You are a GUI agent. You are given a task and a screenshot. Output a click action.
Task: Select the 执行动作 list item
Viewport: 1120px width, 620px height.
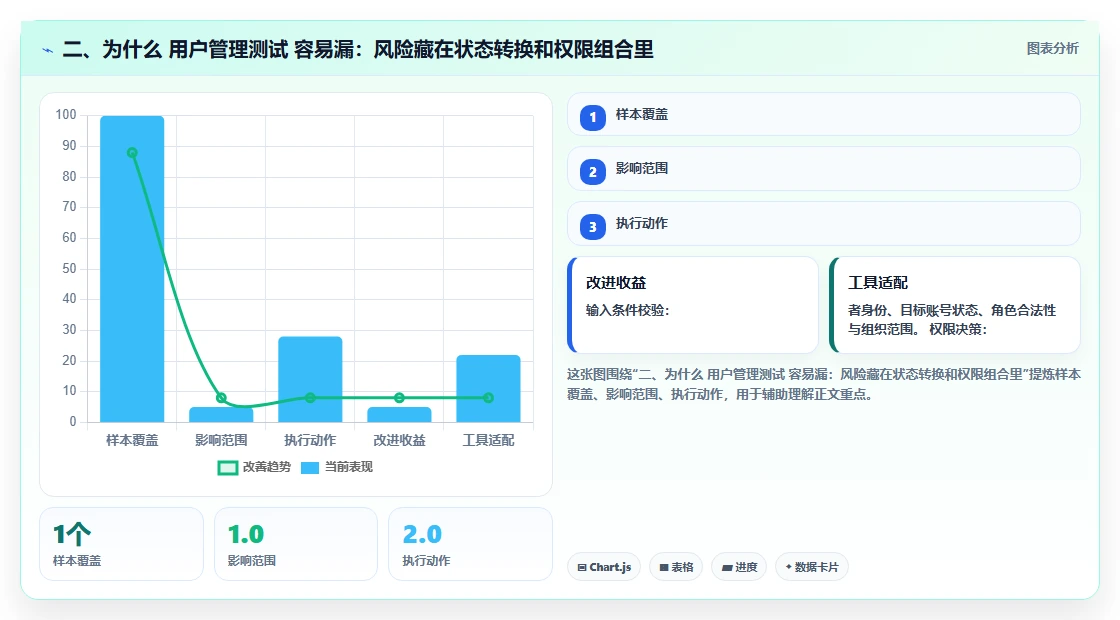(x=824, y=224)
